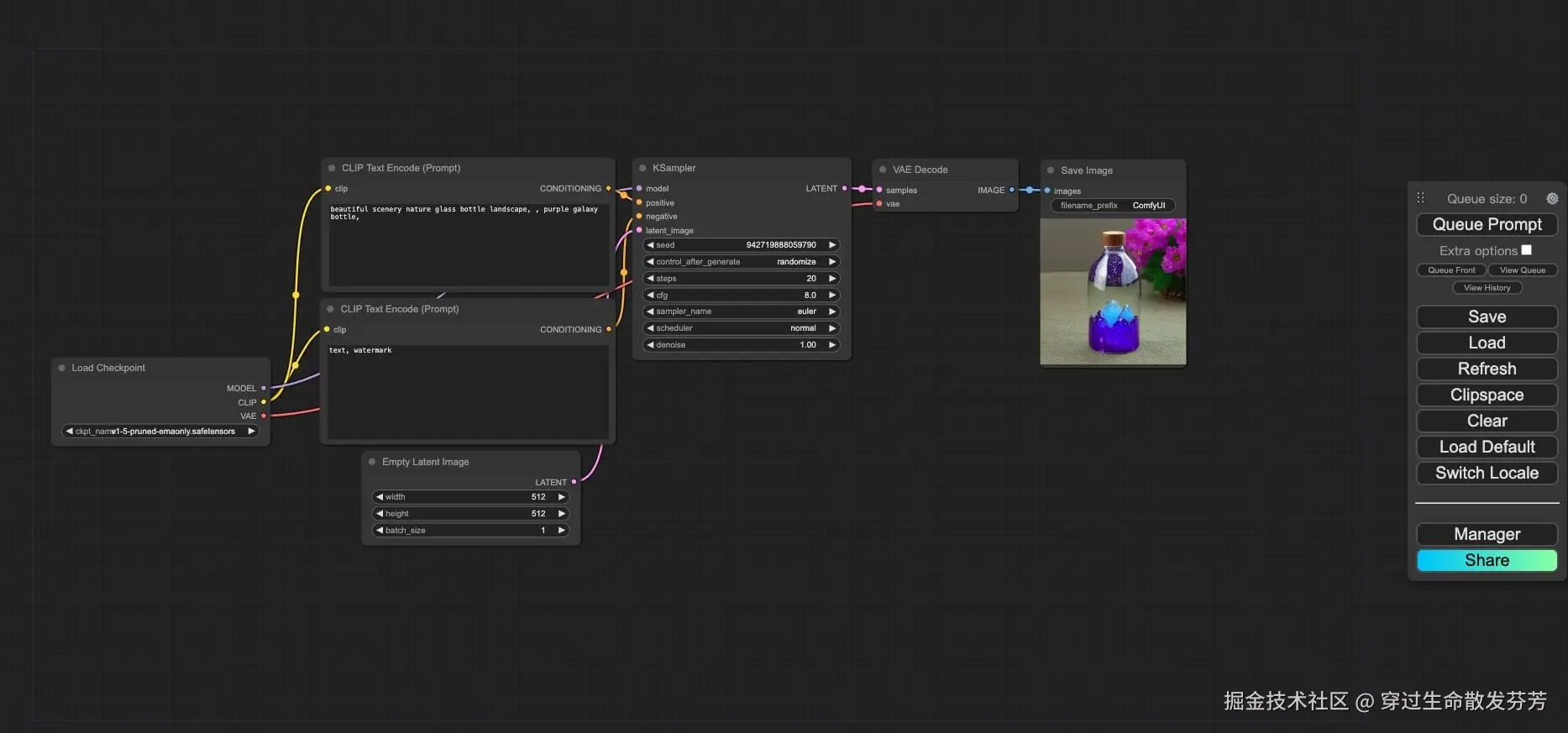Increase latent width with right arrow
1568x733 pixels.
pyautogui.click(x=561, y=497)
